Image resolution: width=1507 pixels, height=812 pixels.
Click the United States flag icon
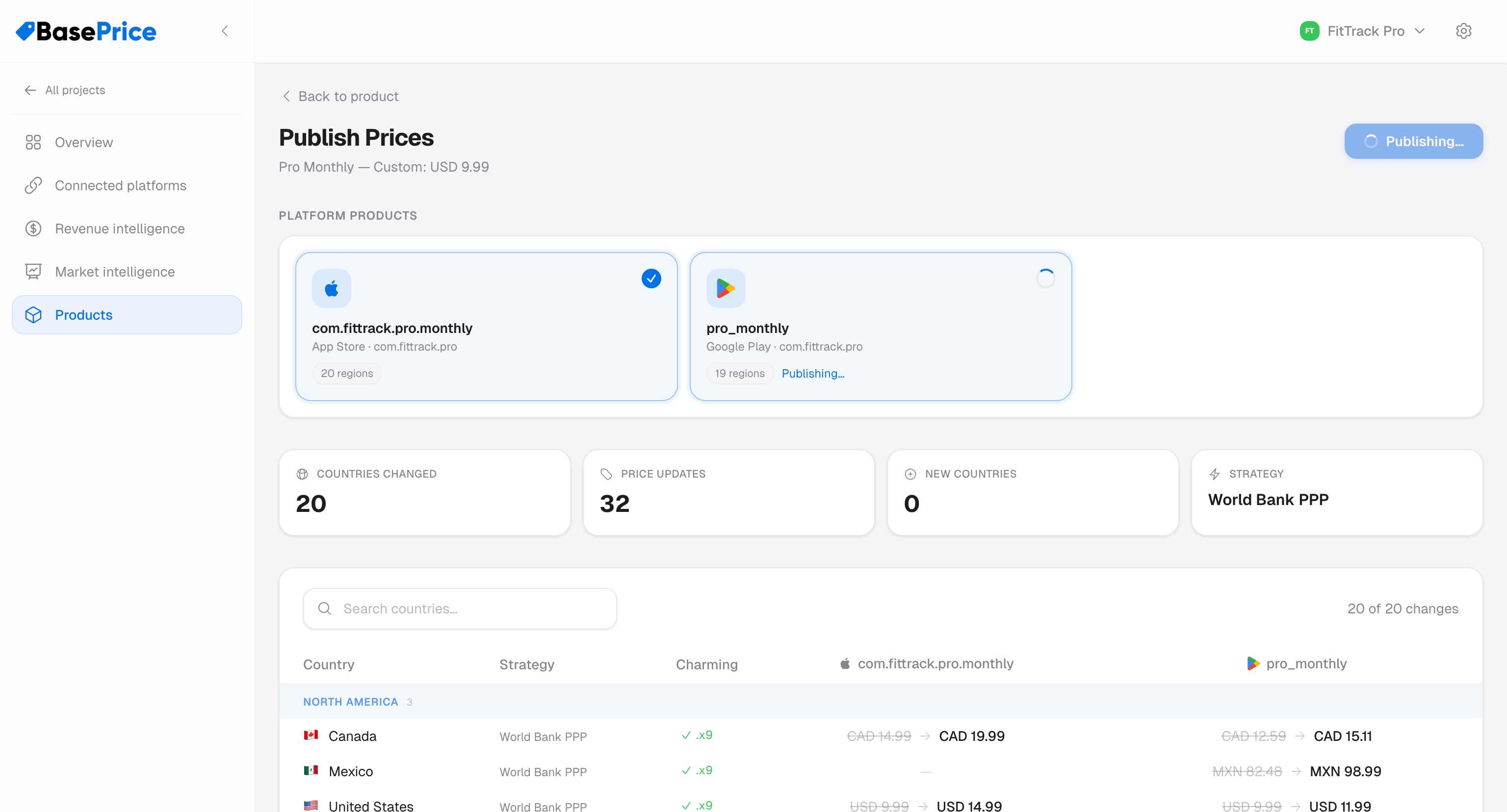[x=311, y=806]
